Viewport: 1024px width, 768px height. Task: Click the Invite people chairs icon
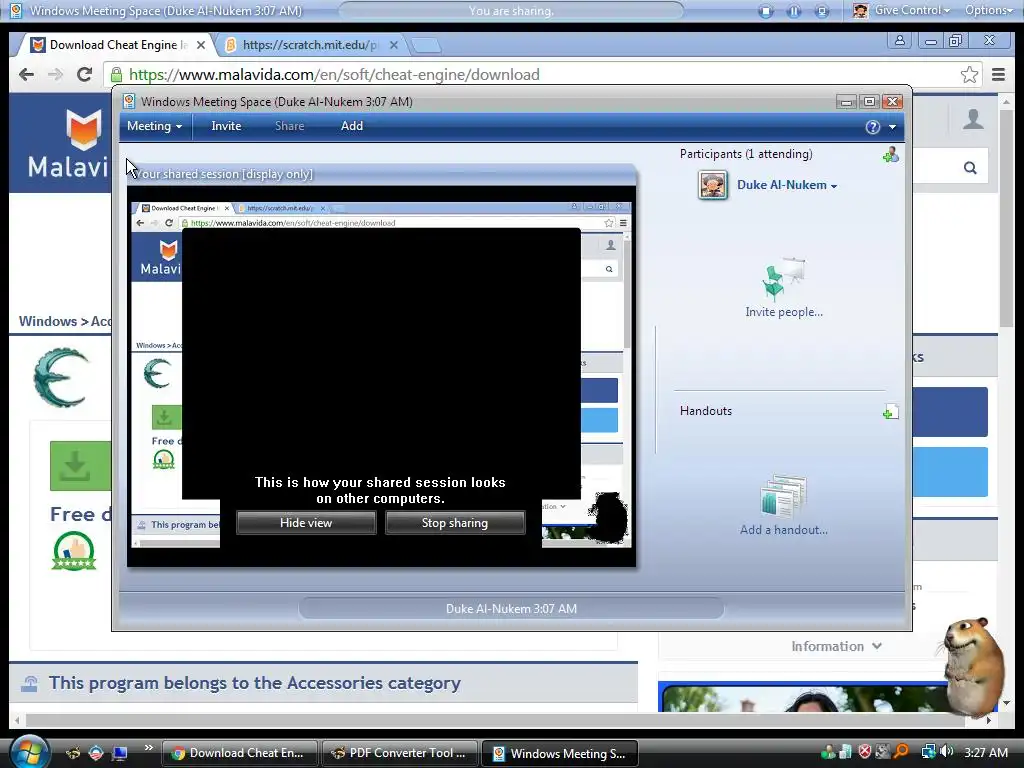coord(783,279)
